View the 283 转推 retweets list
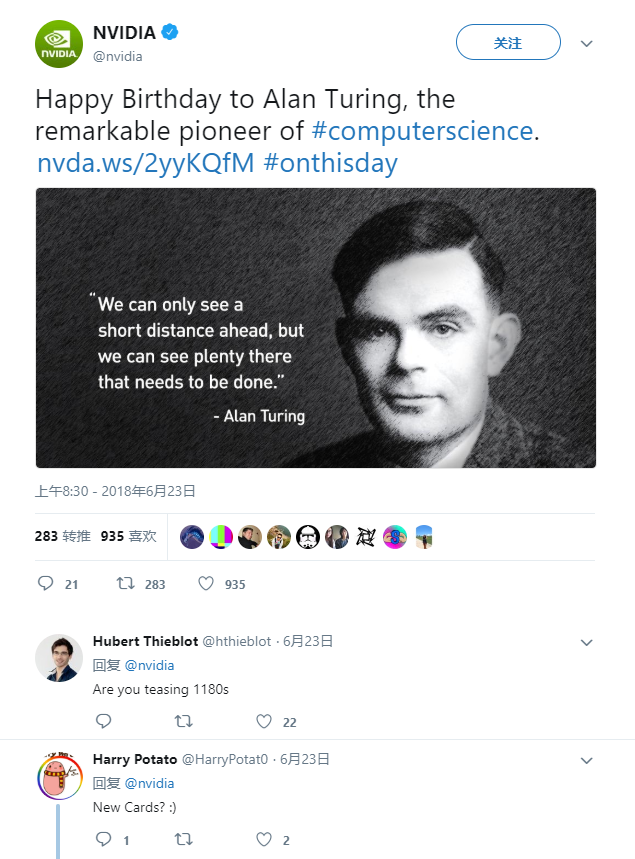635x859 pixels. [62, 536]
